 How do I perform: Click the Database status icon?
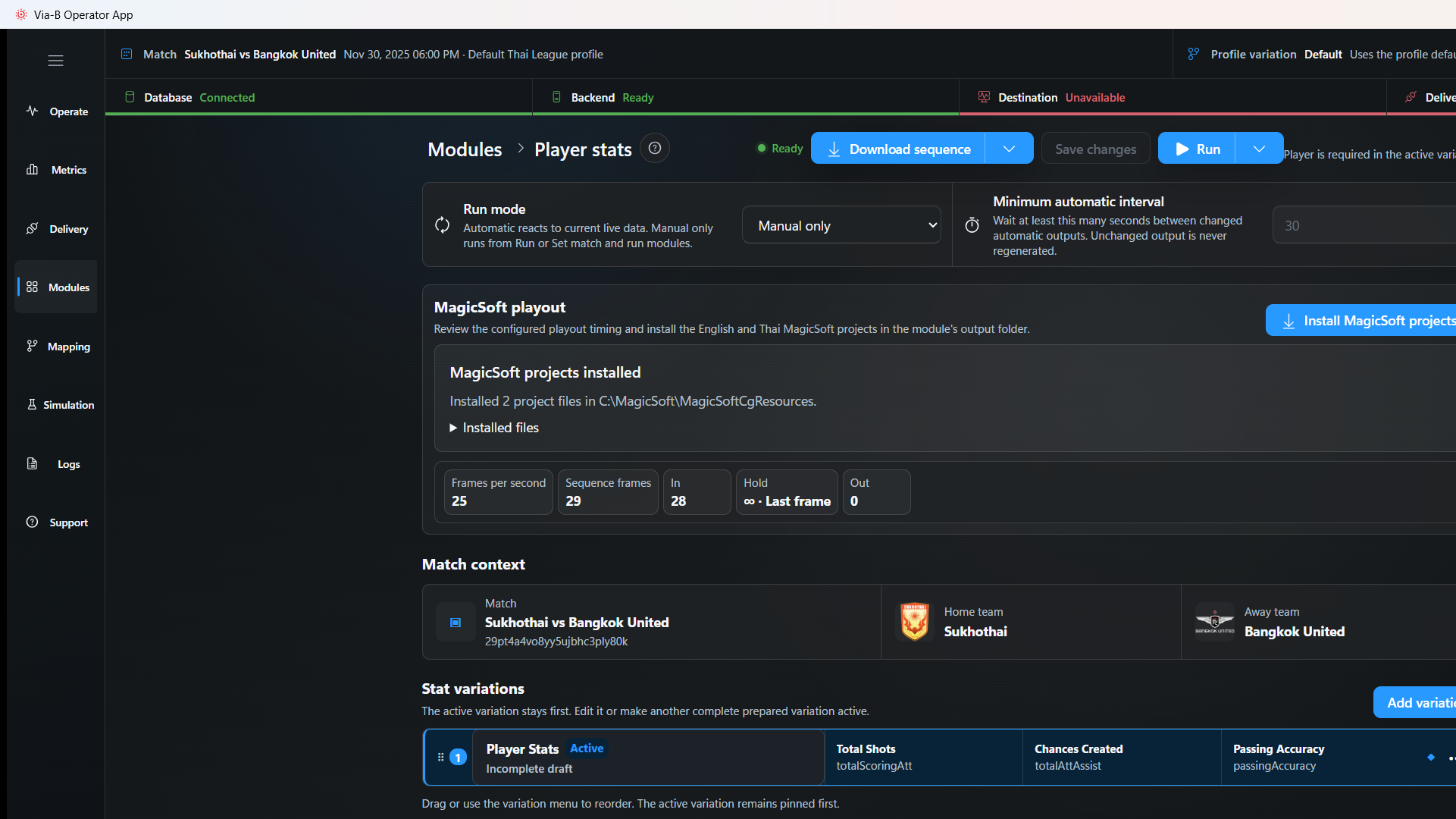pos(130,97)
